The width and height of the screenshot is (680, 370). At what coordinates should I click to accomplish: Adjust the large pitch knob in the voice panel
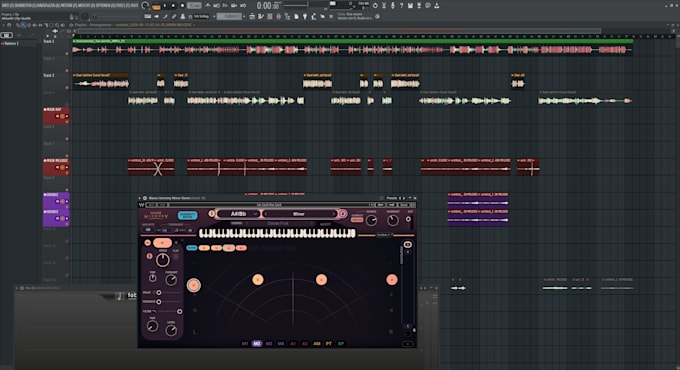coord(163,260)
